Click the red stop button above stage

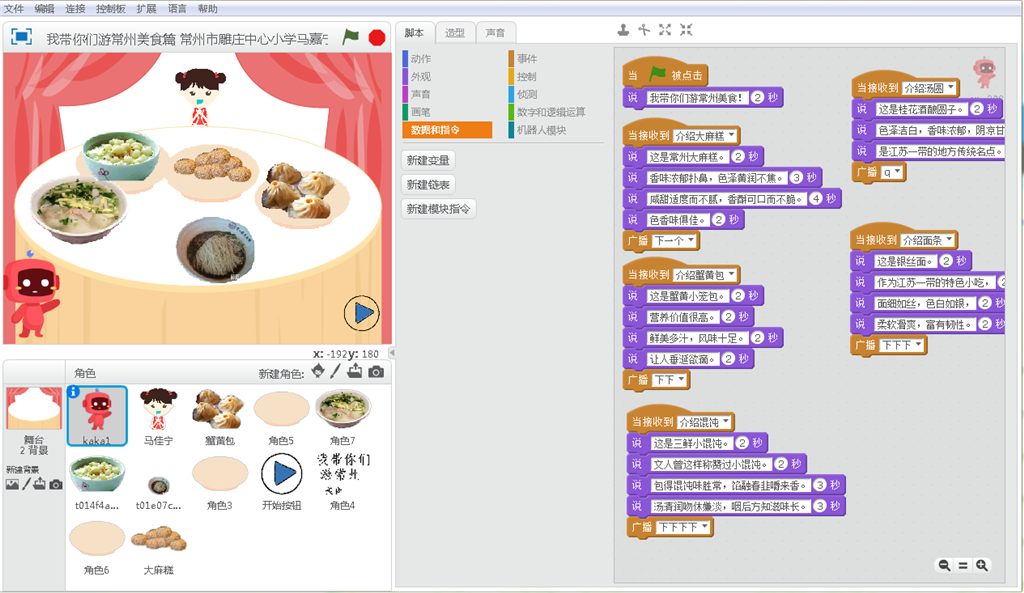[x=377, y=37]
